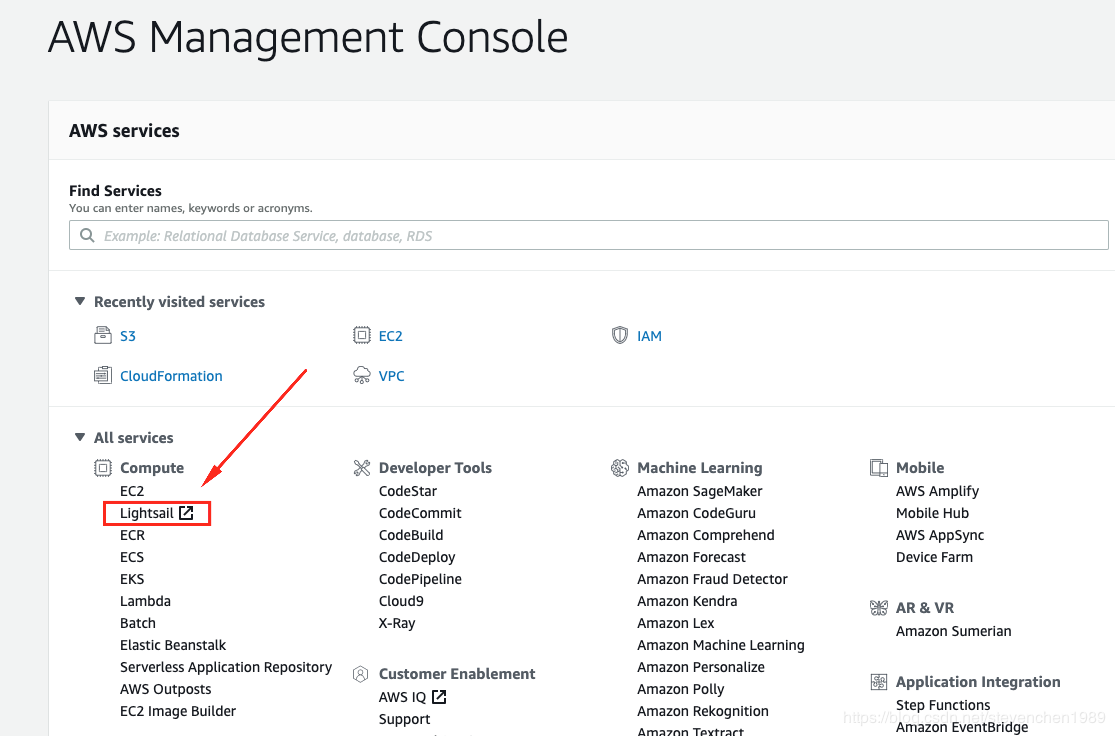Collapse the All services section
1115x736 pixels.
79,437
